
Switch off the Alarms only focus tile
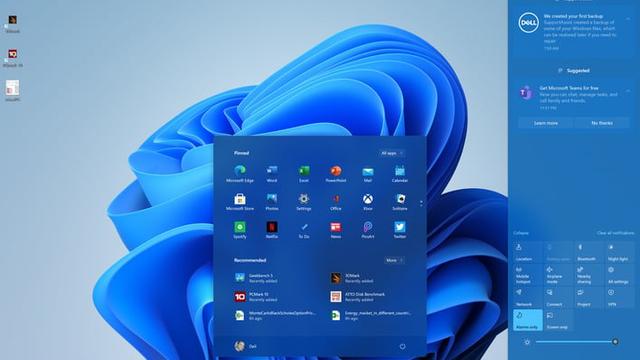point(527,320)
